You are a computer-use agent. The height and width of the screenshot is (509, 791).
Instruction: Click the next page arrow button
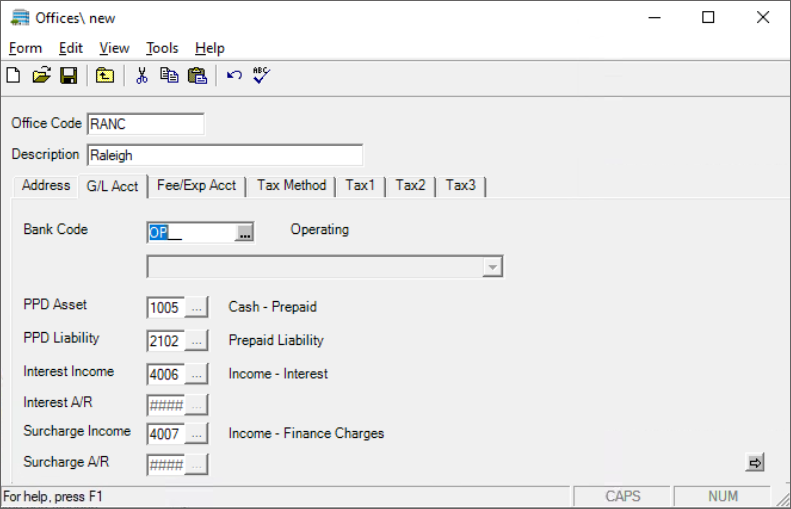click(x=755, y=462)
